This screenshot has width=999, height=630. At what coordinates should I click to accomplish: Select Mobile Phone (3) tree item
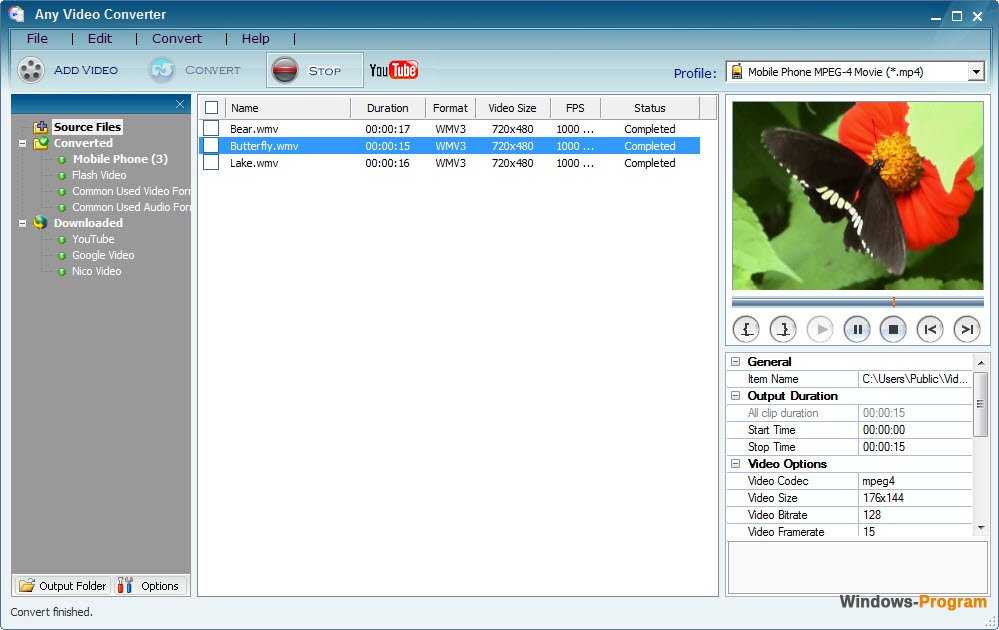click(x=120, y=159)
